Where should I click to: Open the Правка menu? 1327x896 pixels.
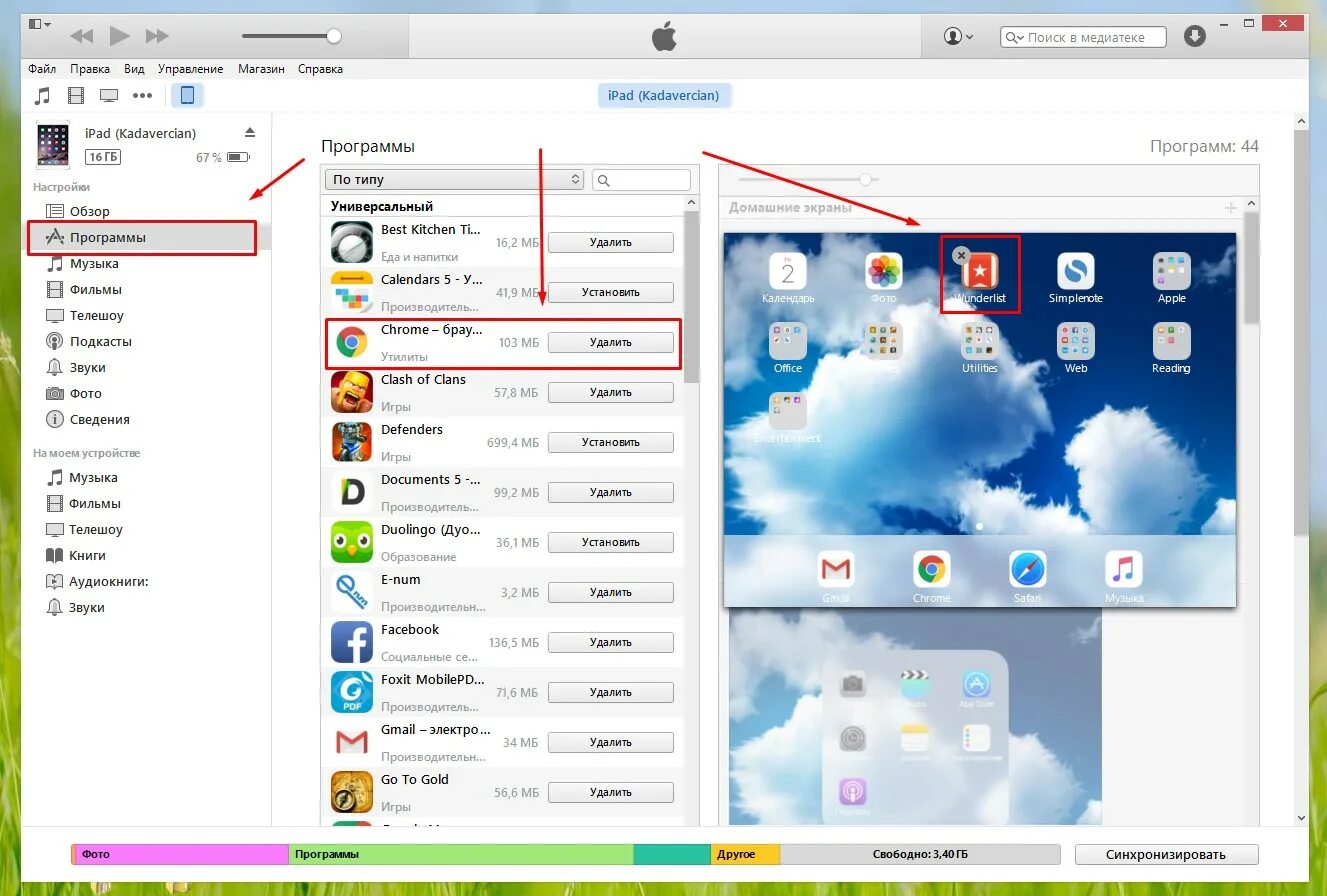90,69
